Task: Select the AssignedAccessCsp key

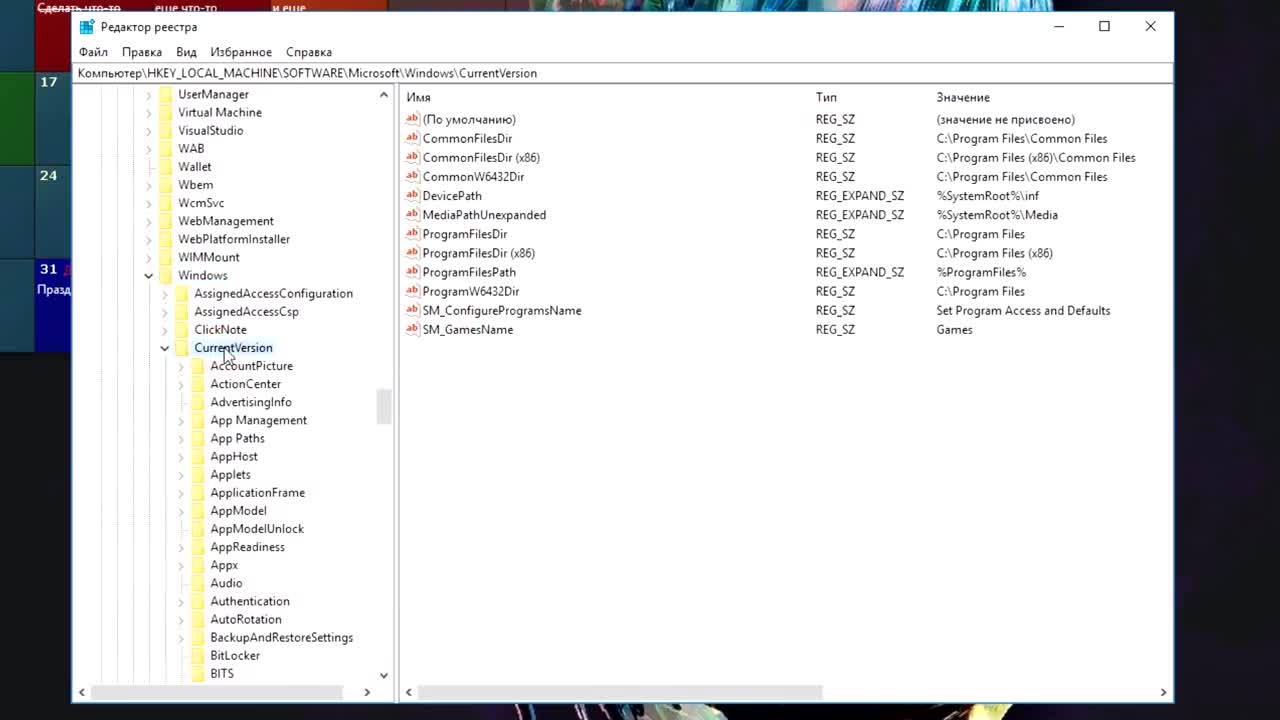Action: [246, 312]
